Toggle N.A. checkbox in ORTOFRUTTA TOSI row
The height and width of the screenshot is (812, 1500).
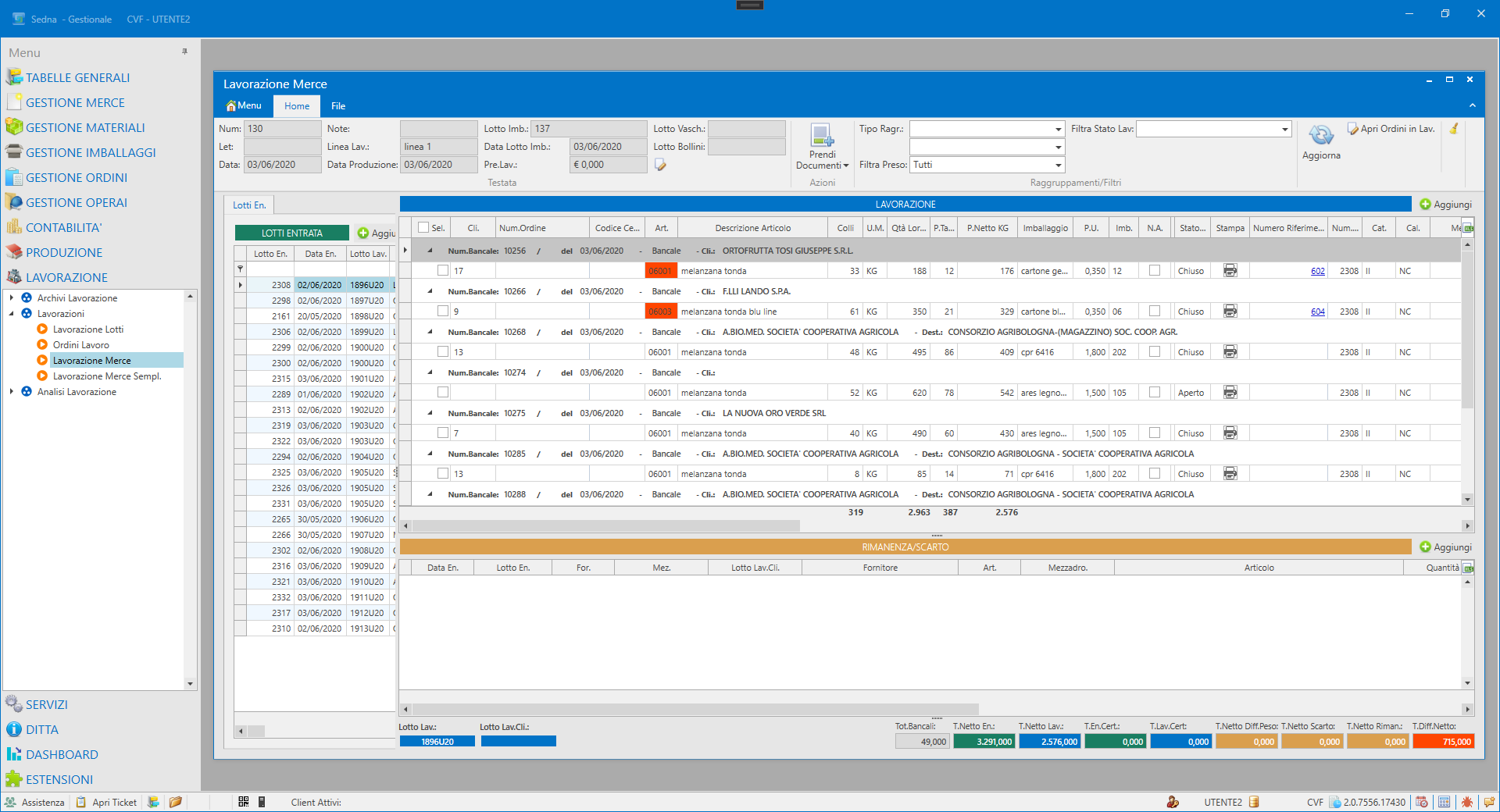tap(1155, 270)
